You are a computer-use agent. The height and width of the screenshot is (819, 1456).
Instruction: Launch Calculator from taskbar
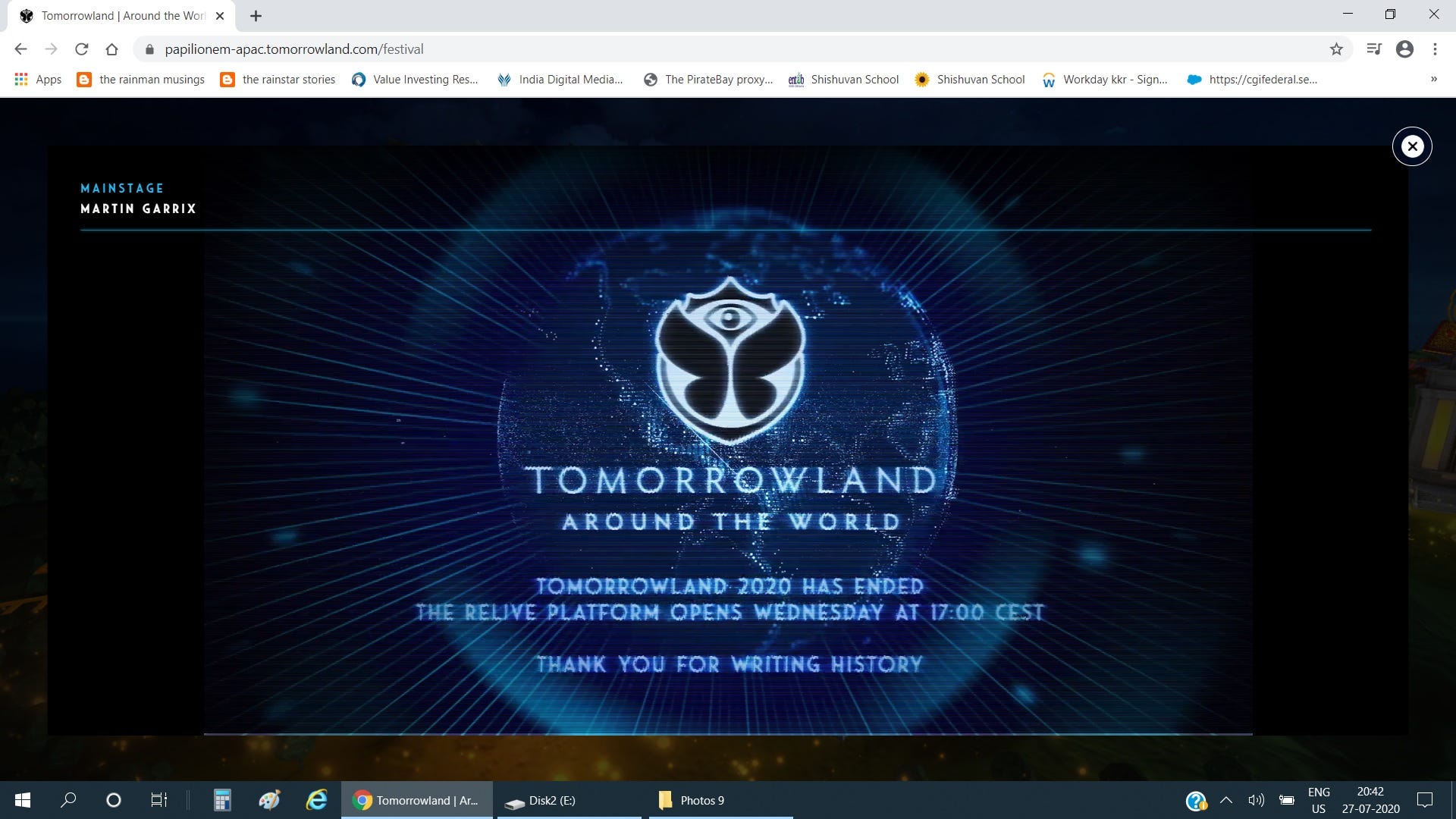pos(222,800)
